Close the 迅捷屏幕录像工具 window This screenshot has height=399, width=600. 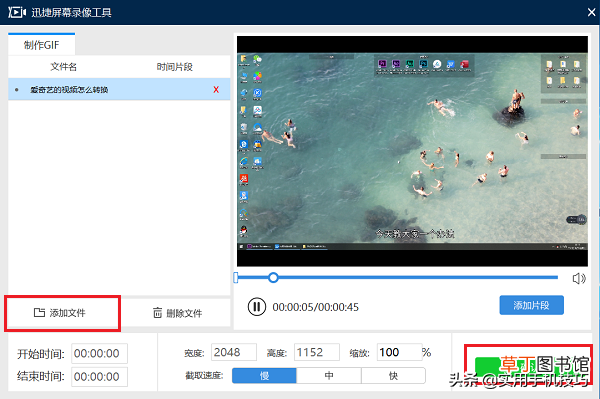coord(591,12)
